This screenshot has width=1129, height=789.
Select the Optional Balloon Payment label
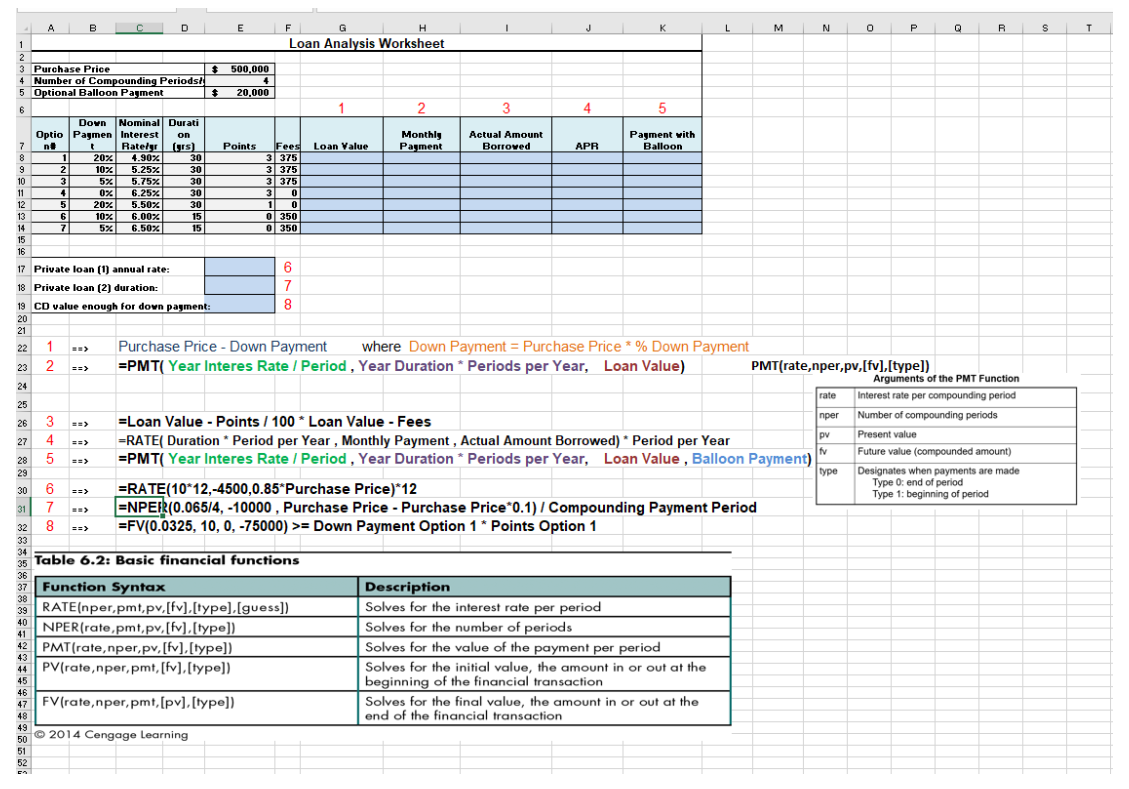tap(118, 93)
